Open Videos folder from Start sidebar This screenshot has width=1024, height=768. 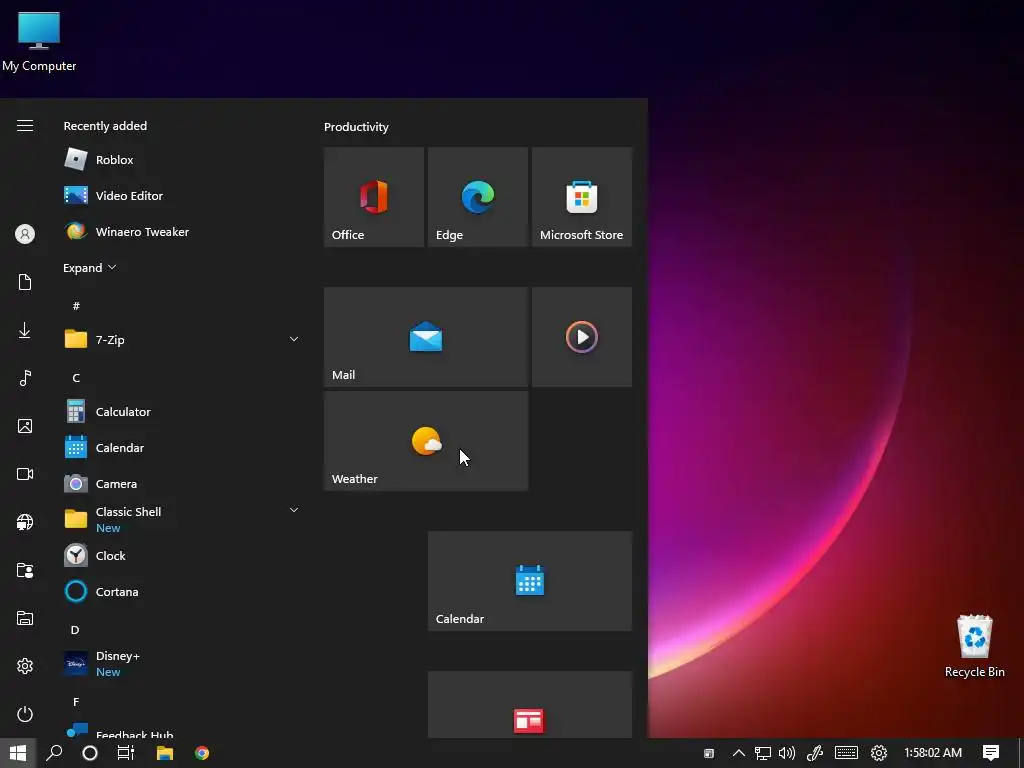(x=25, y=474)
